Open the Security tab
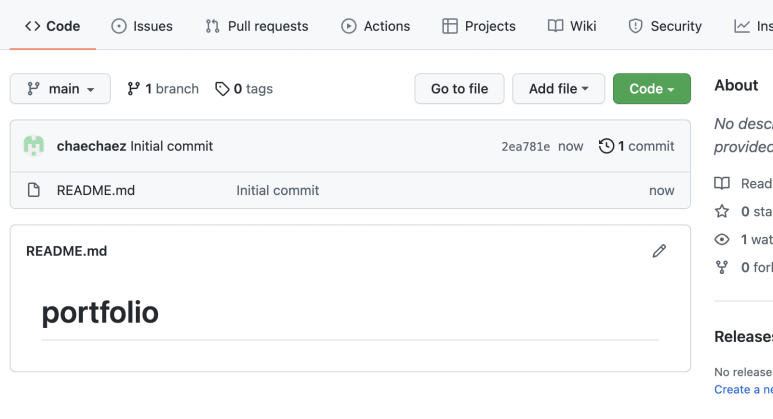Viewport: 773px width, 419px height. pyautogui.click(x=665, y=26)
